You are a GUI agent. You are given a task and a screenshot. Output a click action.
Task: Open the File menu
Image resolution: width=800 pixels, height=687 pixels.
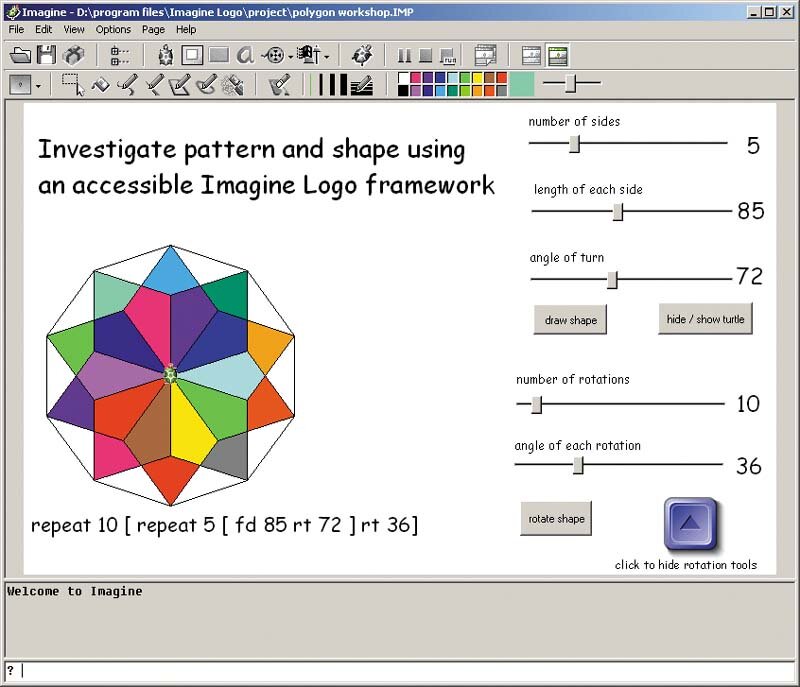click(16, 30)
